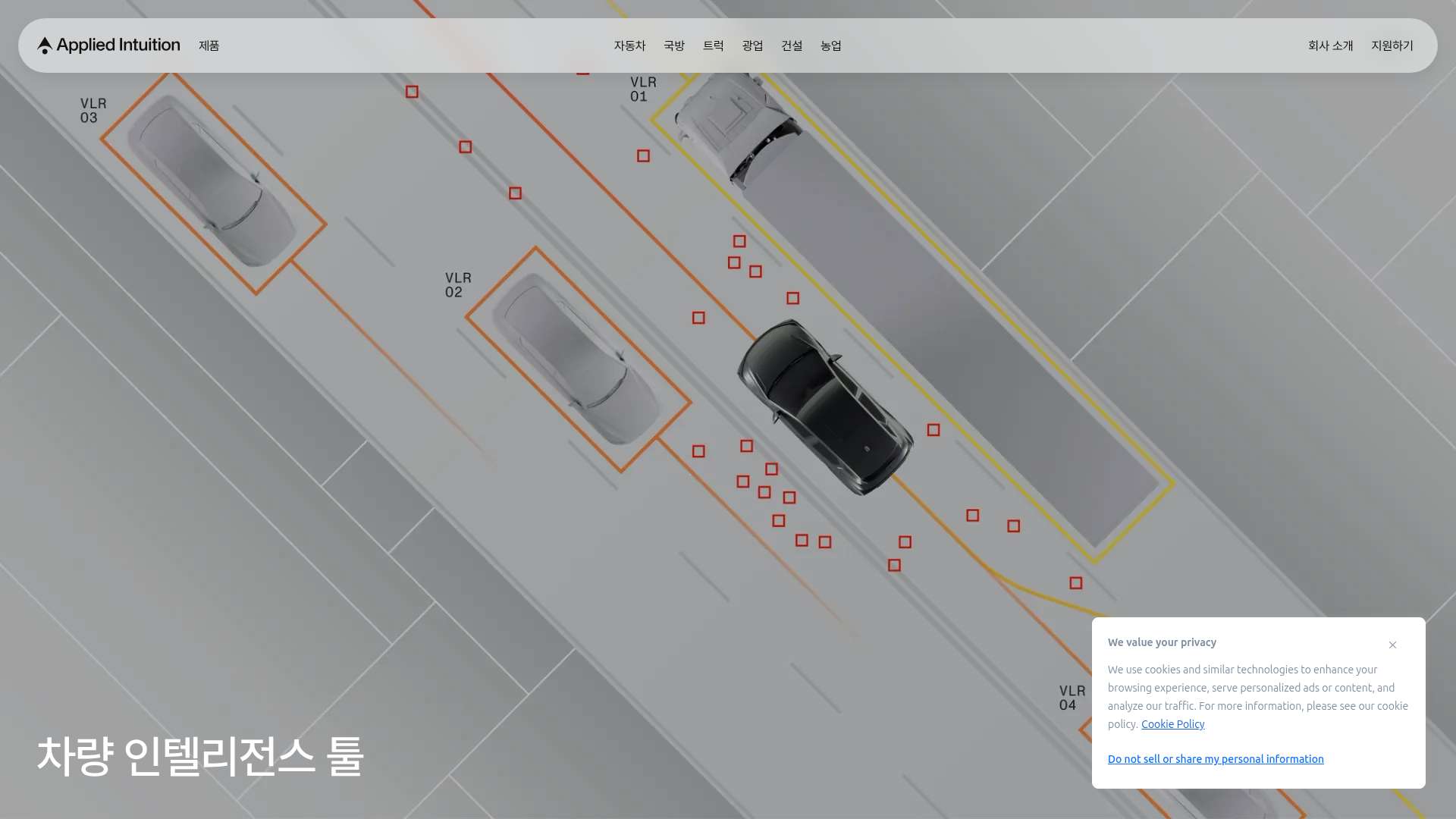The height and width of the screenshot is (819, 1456).
Task: Click the VLR 03 vehicle label
Action: click(x=93, y=111)
